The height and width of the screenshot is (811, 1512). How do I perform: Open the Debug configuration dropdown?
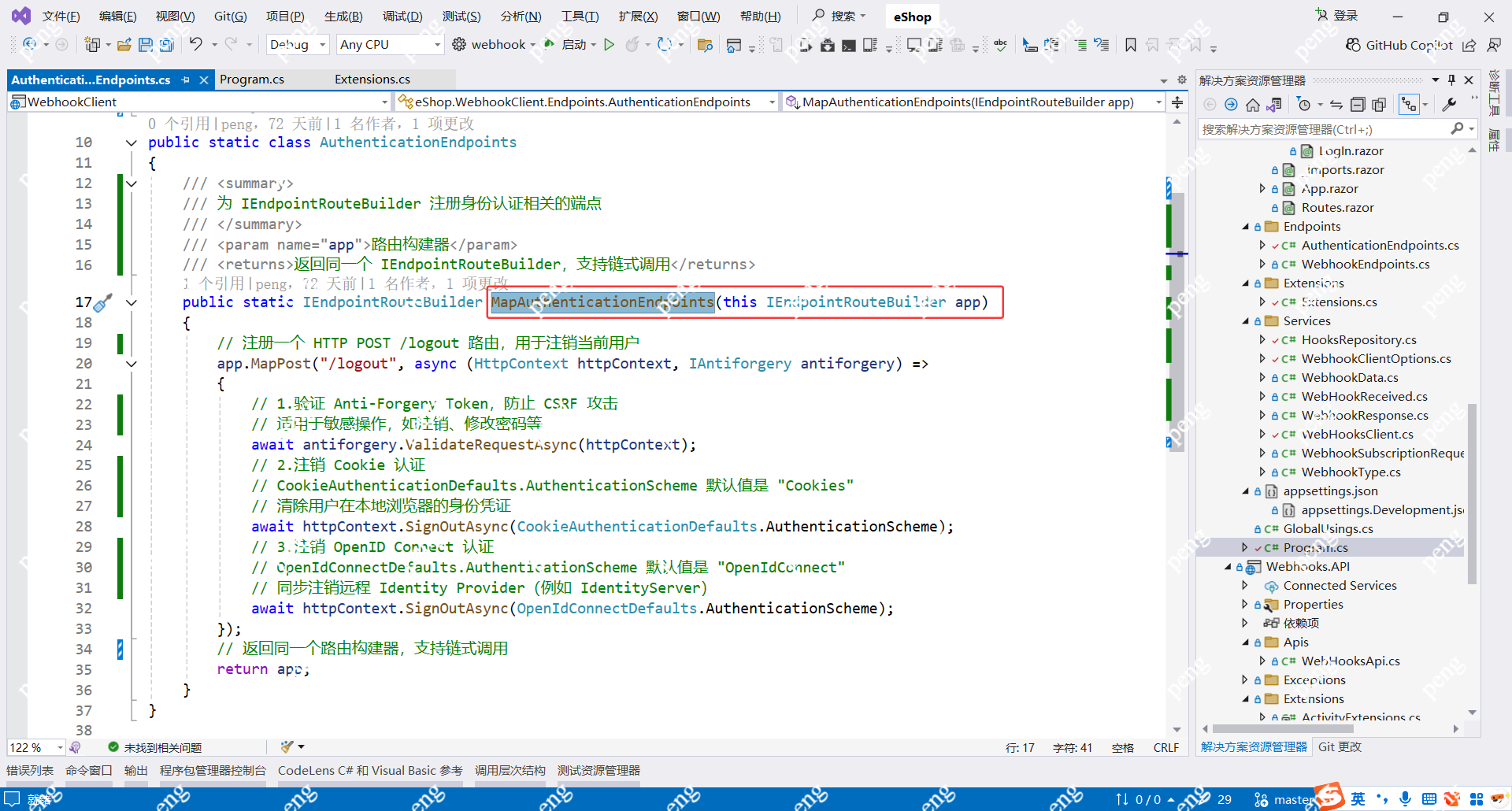point(298,45)
